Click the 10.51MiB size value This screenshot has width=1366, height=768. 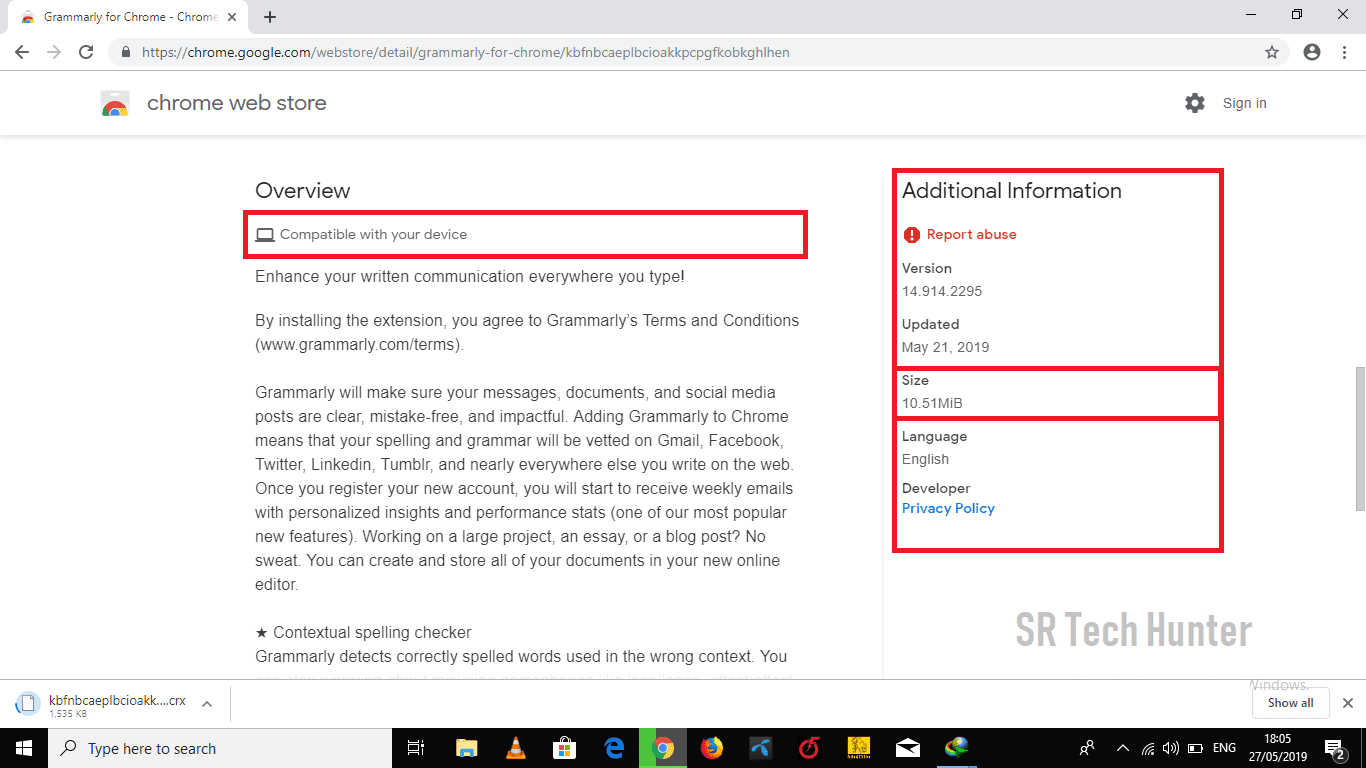pyautogui.click(x=932, y=403)
